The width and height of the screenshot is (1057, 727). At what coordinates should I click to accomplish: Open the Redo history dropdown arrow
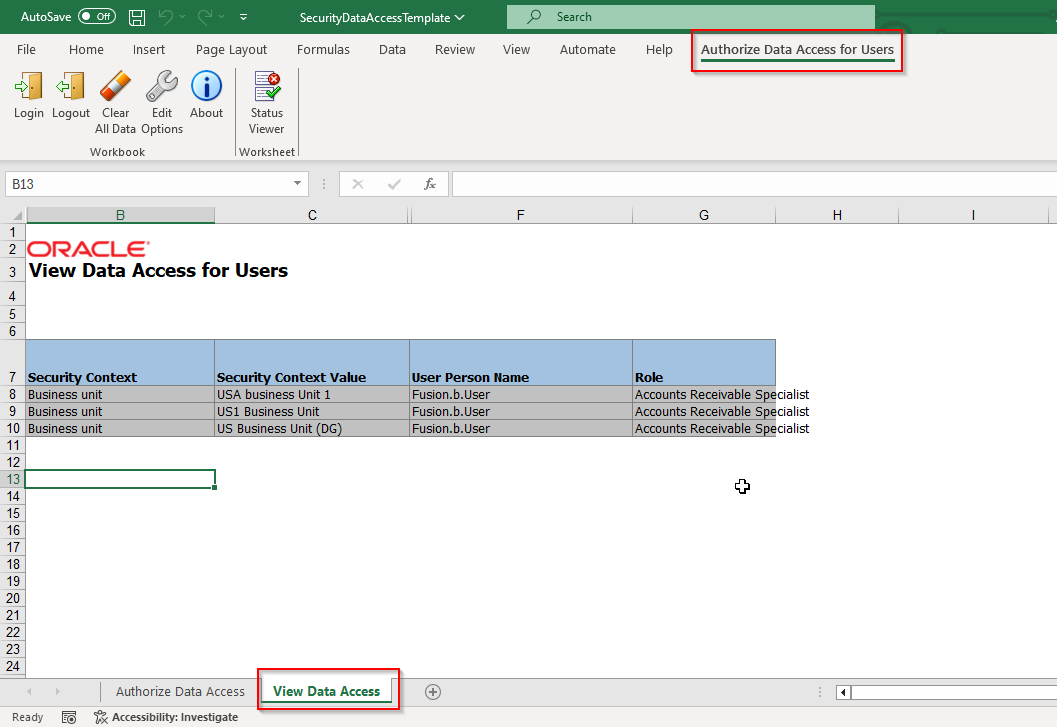[221, 17]
